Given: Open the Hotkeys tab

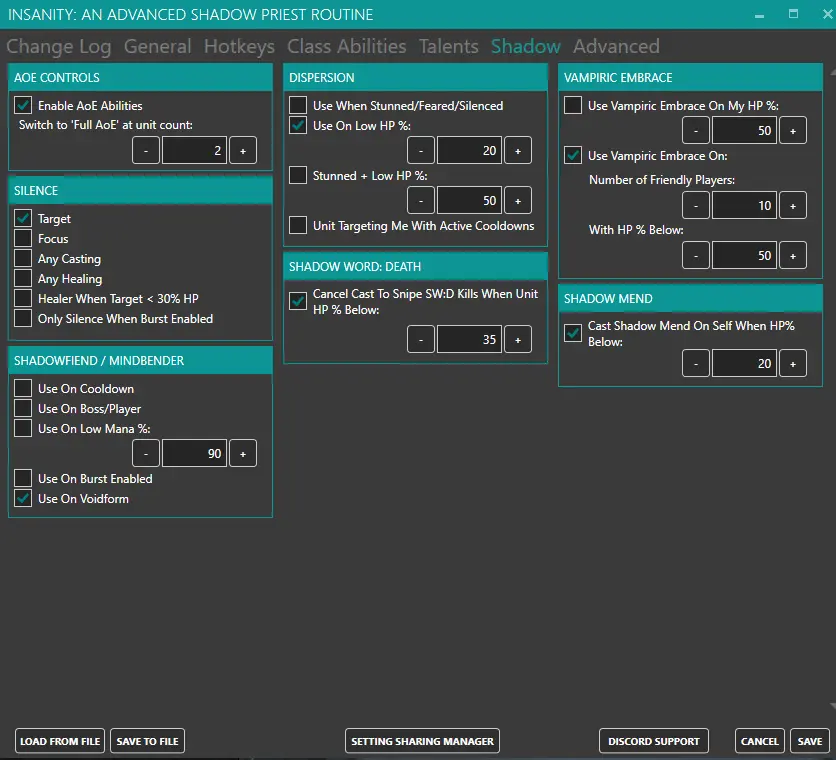Looking at the screenshot, I should point(239,46).
